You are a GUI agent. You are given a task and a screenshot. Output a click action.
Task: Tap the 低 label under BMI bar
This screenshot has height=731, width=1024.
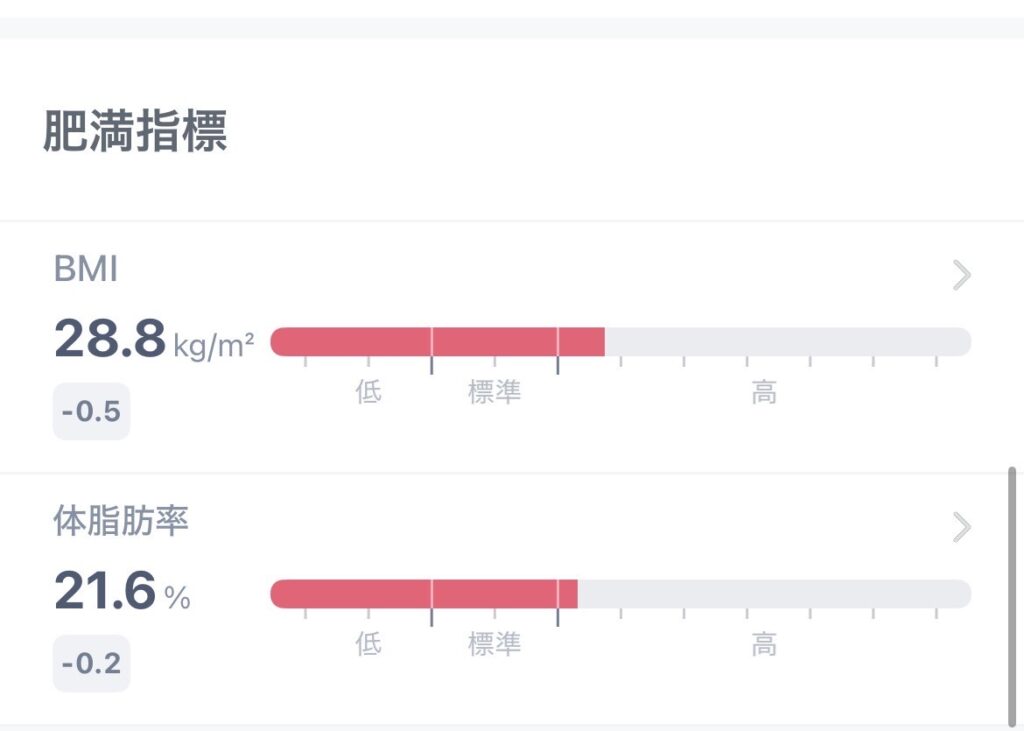[368, 392]
